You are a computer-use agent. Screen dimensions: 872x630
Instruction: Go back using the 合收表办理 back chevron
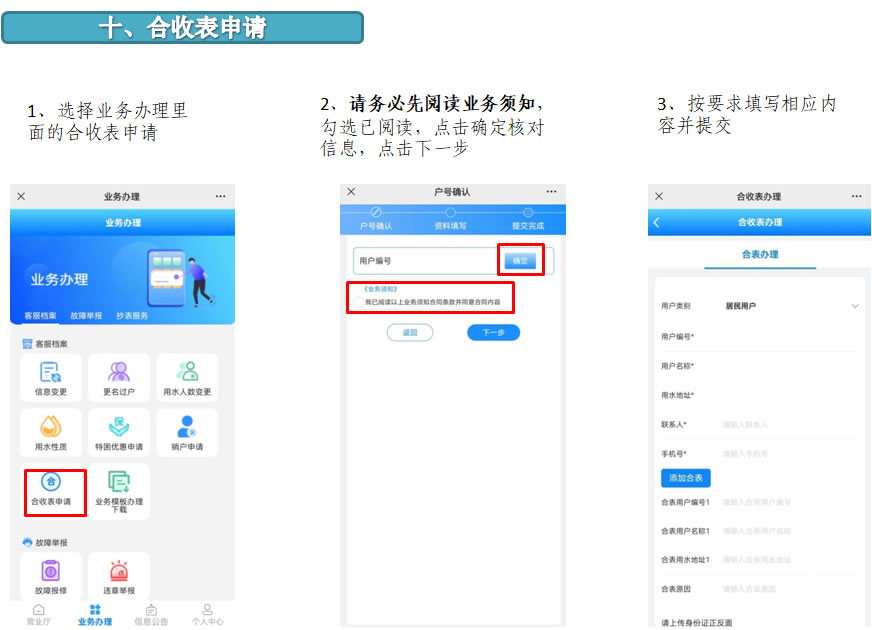(657, 222)
